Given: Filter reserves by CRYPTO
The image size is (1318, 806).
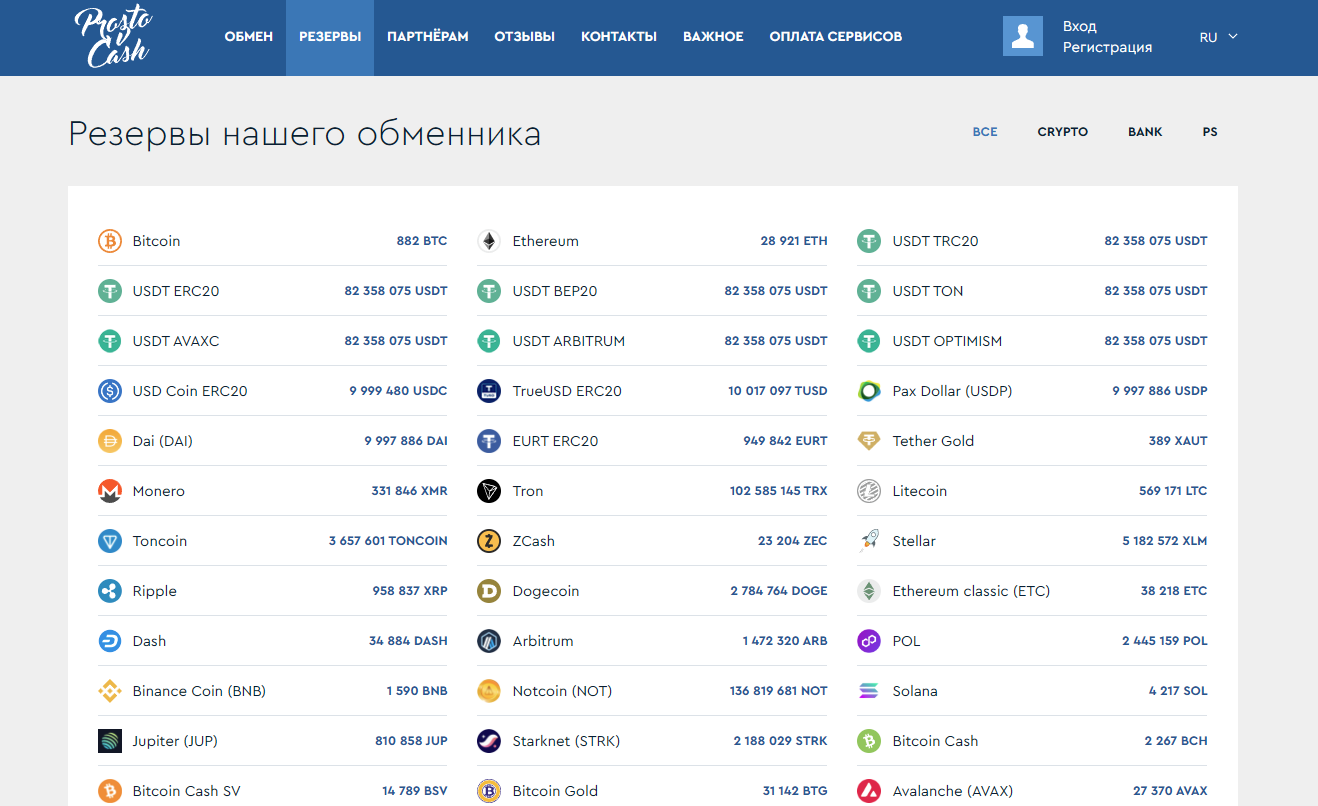Looking at the screenshot, I should [1063, 132].
